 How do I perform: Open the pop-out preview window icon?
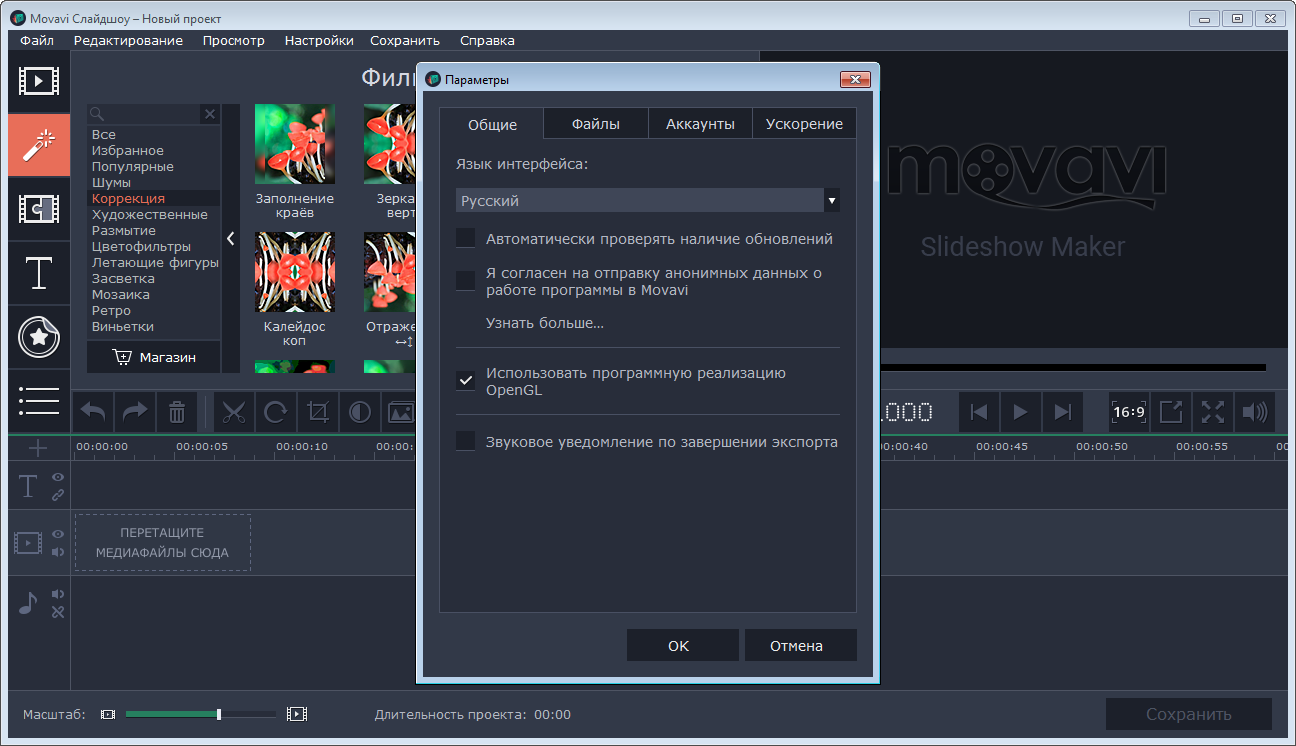(x=1171, y=412)
